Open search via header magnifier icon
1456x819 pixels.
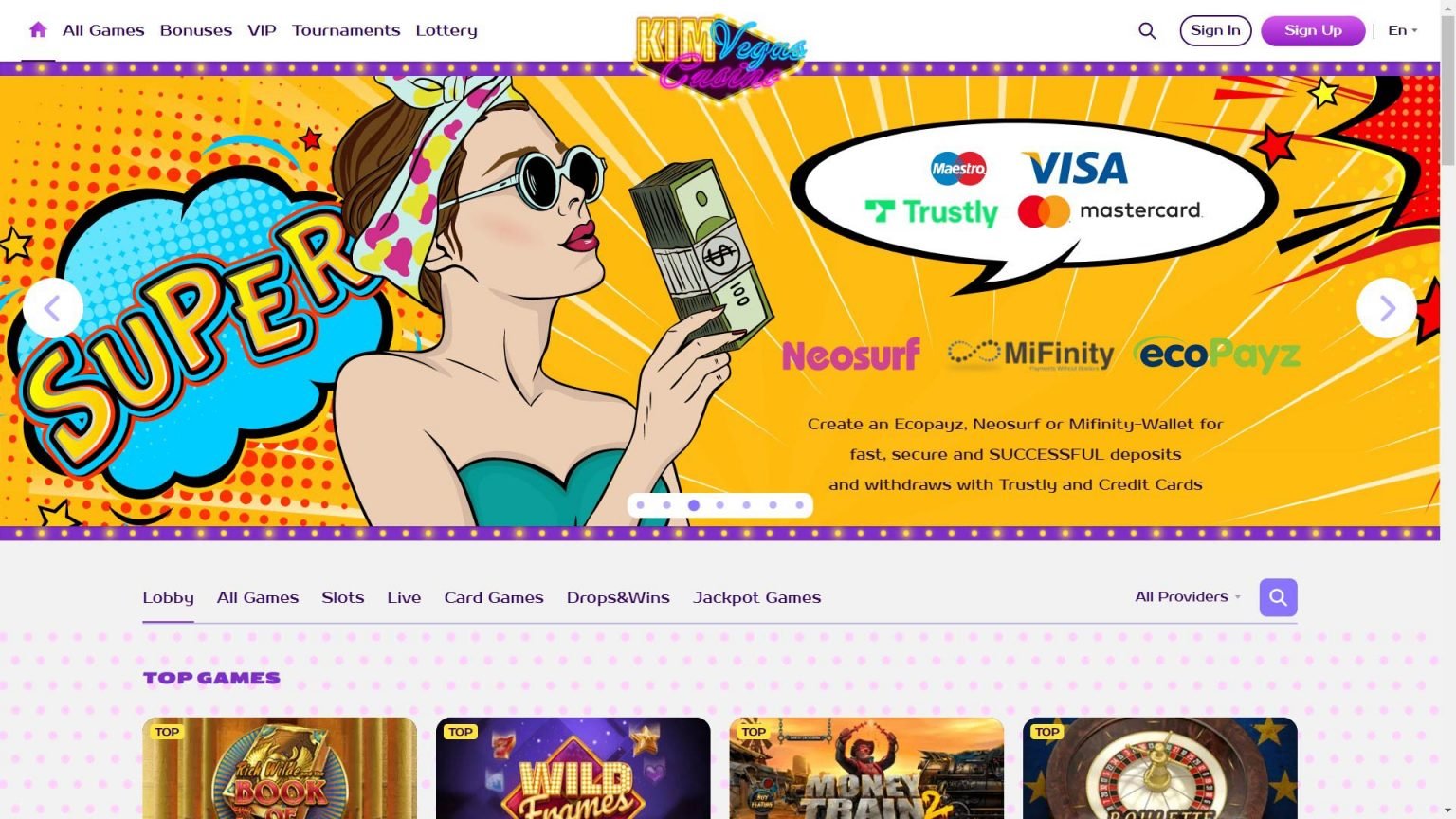pos(1147,30)
